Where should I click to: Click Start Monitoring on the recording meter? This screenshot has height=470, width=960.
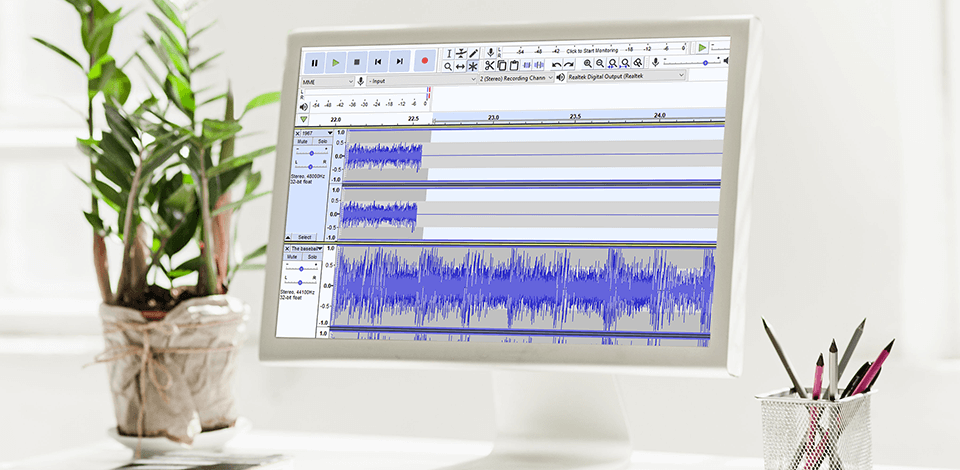tap(592, 50)
